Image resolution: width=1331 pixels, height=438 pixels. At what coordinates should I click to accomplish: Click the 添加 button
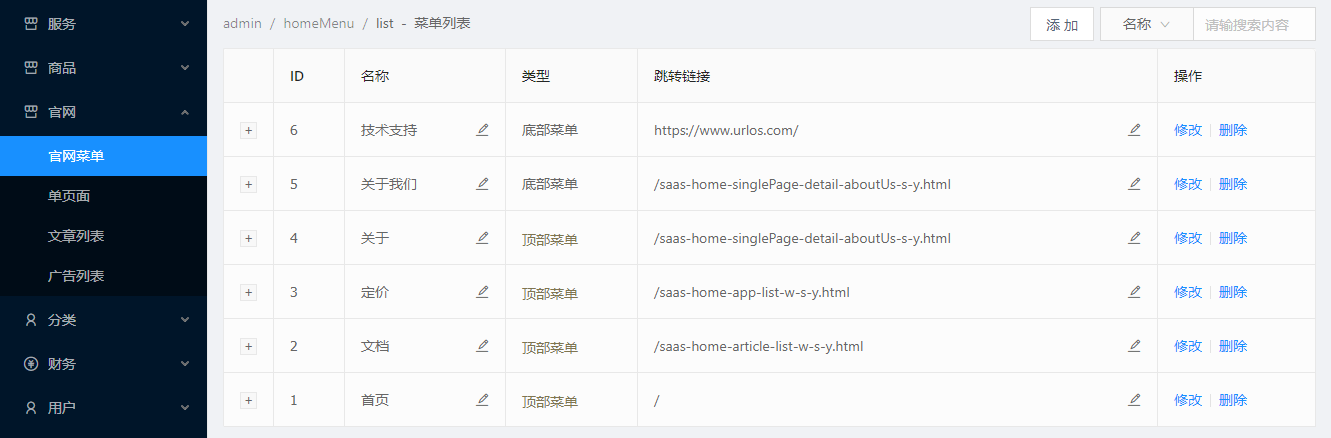(1062, 24)
